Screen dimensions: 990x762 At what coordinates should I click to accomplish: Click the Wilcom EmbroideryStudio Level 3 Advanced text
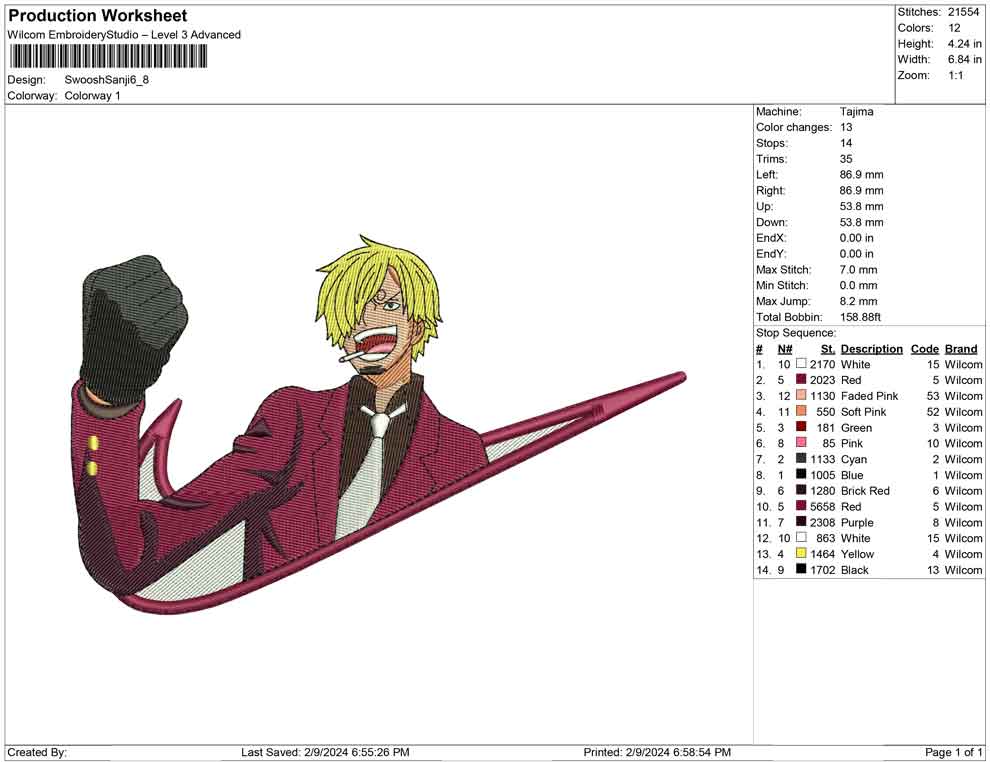tap(124, 35)
